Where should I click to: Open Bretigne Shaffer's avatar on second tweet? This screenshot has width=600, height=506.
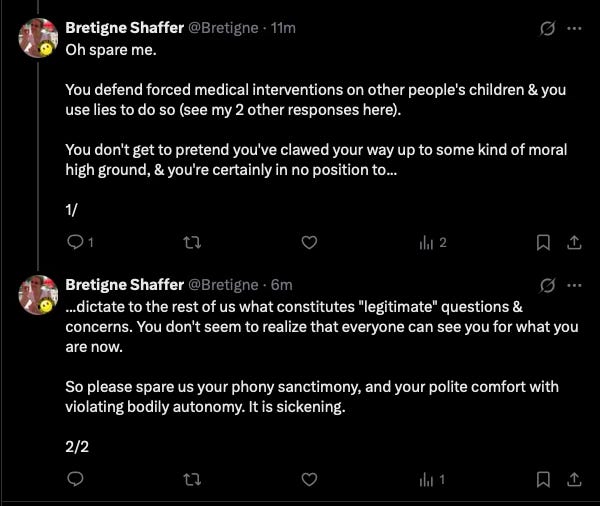38,295
